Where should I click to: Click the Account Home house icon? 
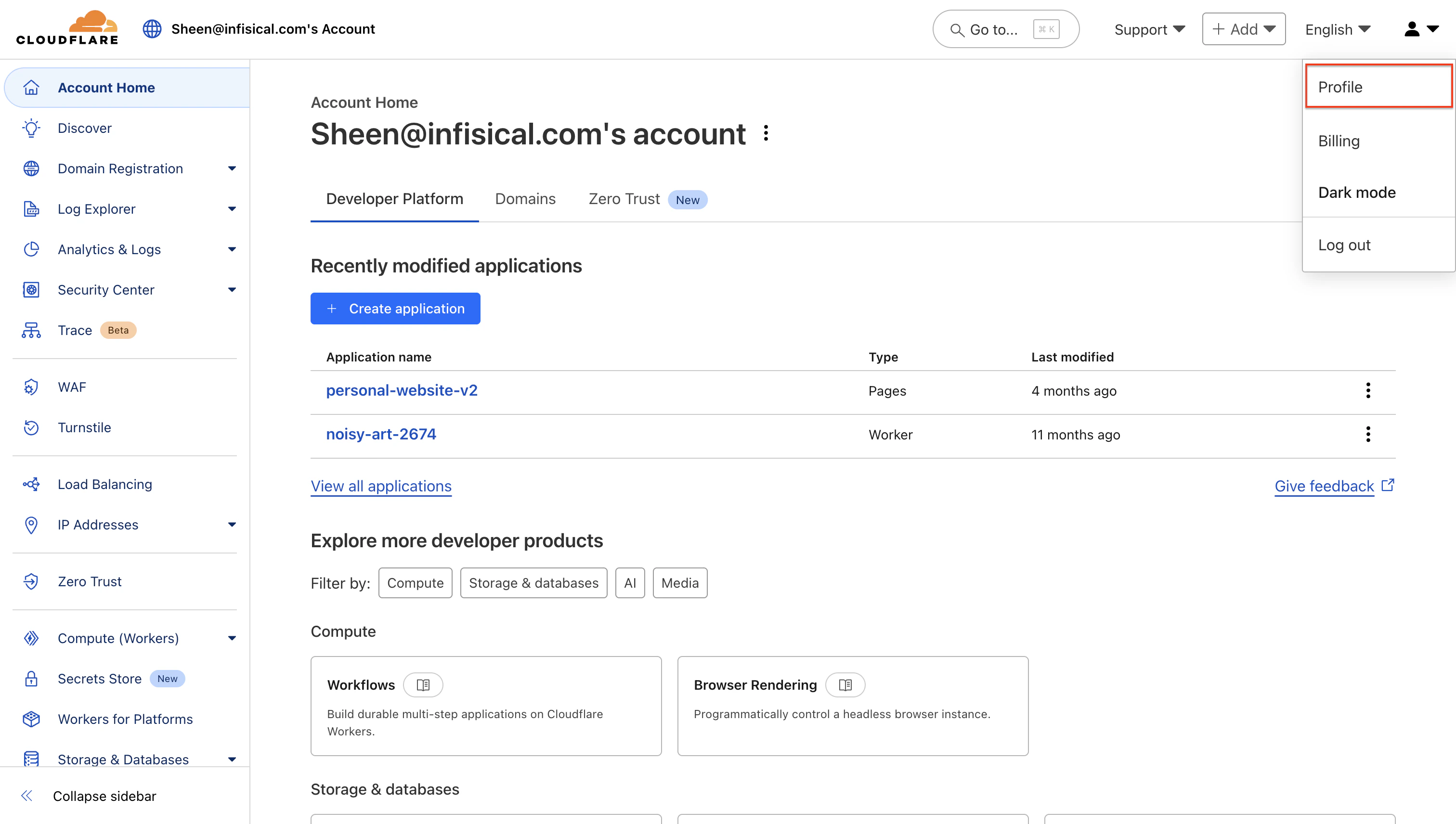coord(31,88)
